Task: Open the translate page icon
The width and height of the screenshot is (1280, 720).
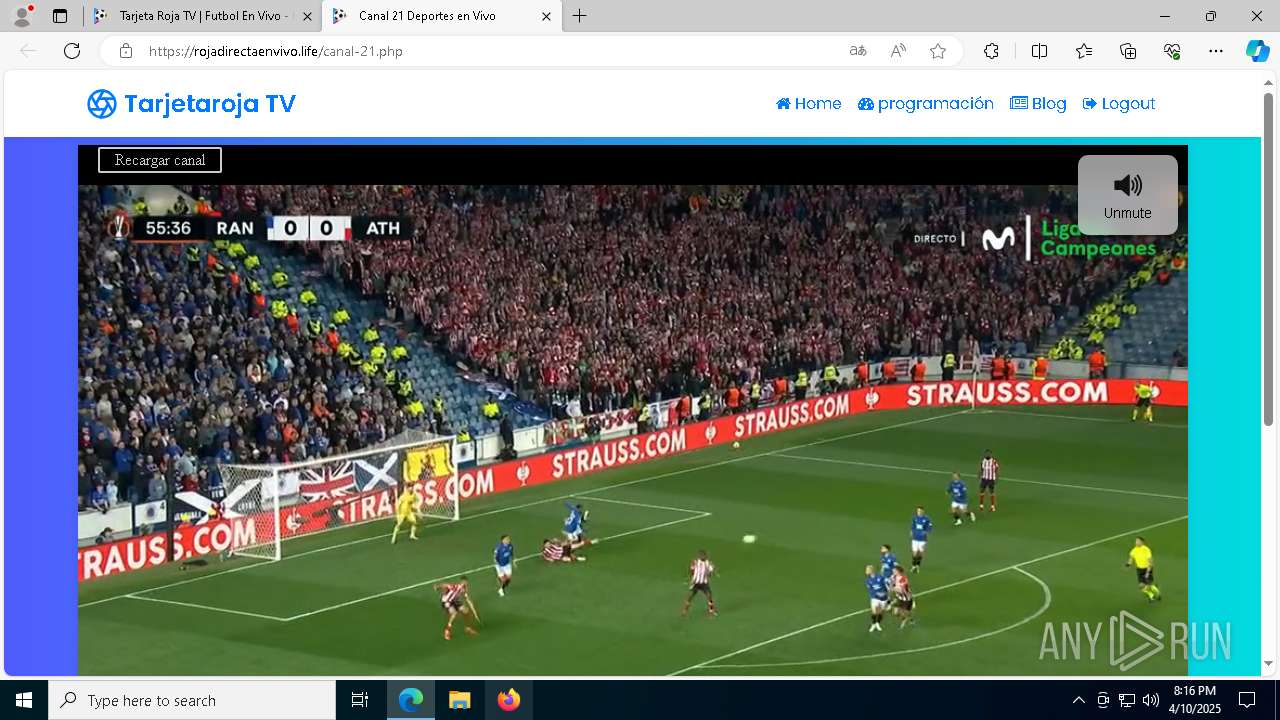Action: (858, 51)
